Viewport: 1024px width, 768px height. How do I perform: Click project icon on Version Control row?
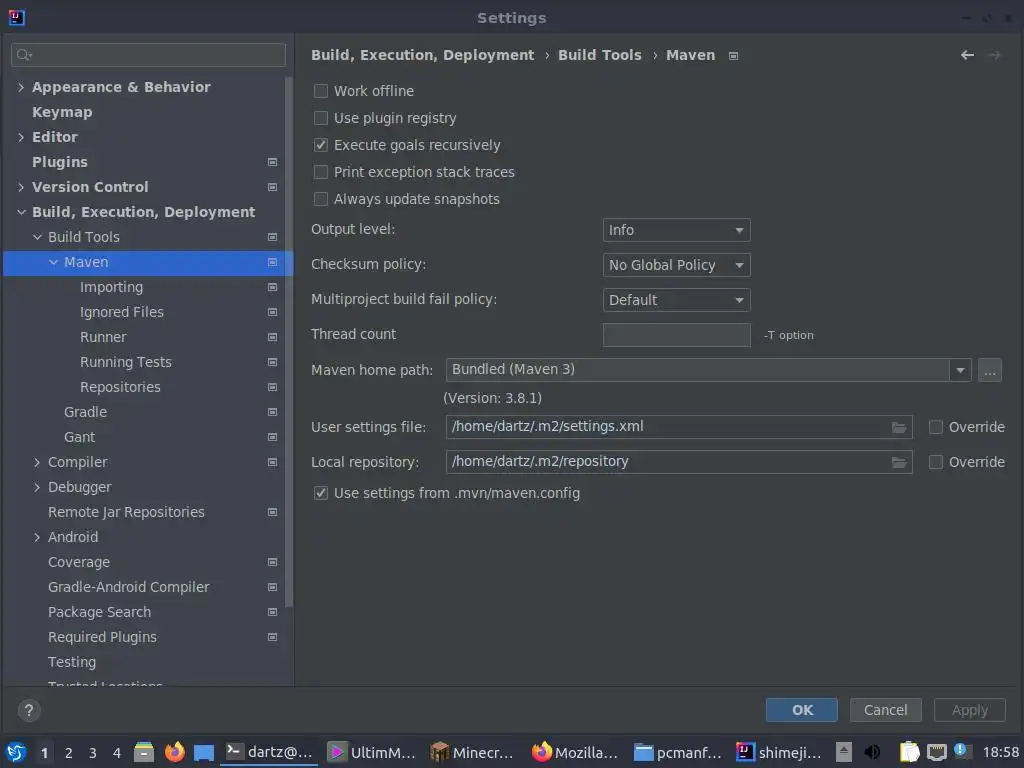pyautogui.click(x=272, y=187)
